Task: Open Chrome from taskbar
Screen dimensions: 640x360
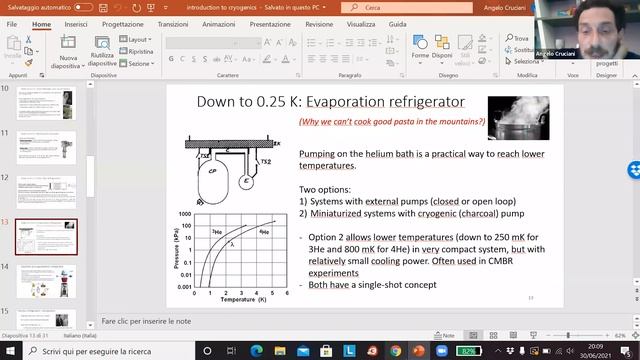Action: (395, 351)
